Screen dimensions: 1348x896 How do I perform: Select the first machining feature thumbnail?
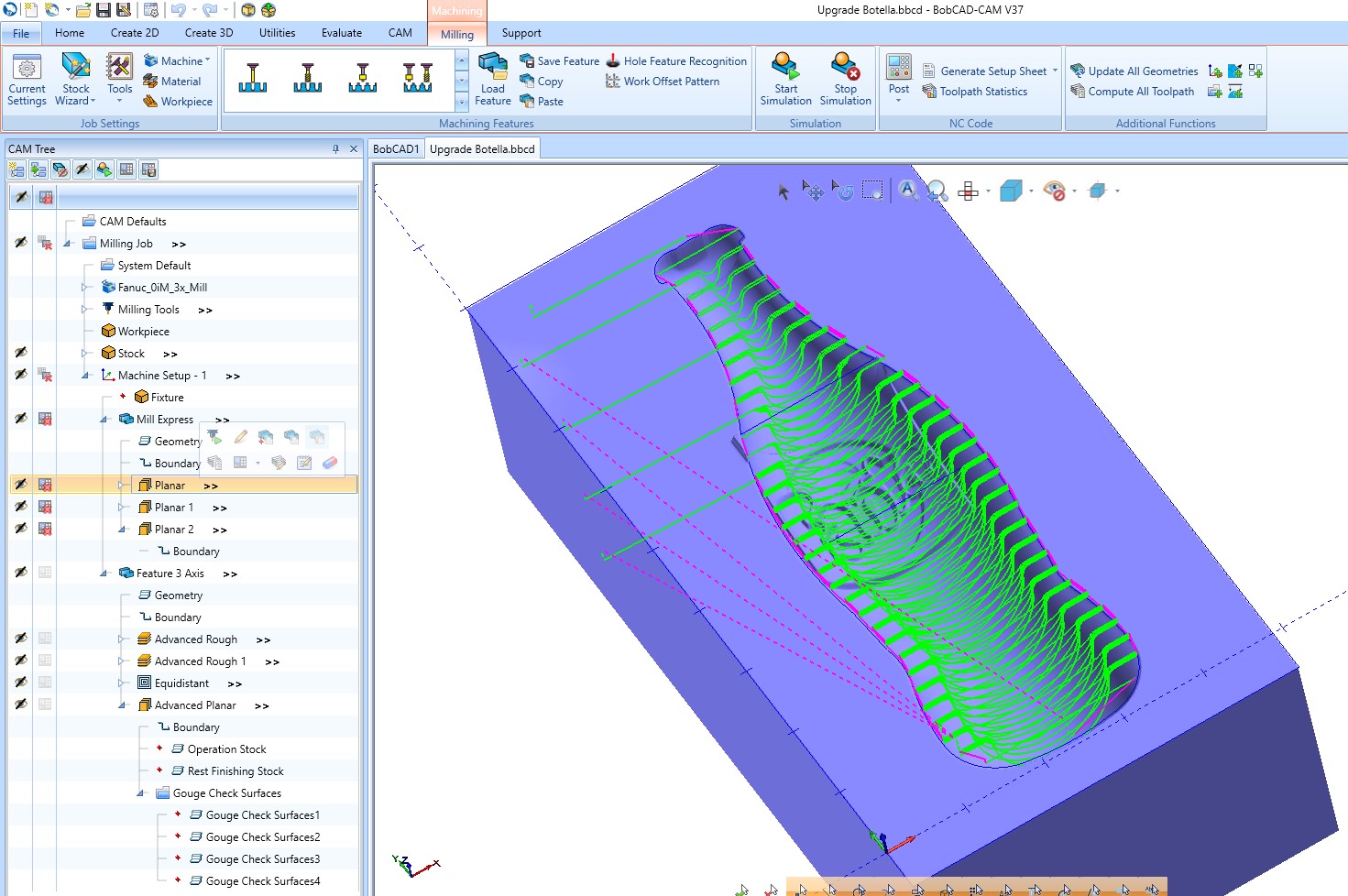coord(253,78)
